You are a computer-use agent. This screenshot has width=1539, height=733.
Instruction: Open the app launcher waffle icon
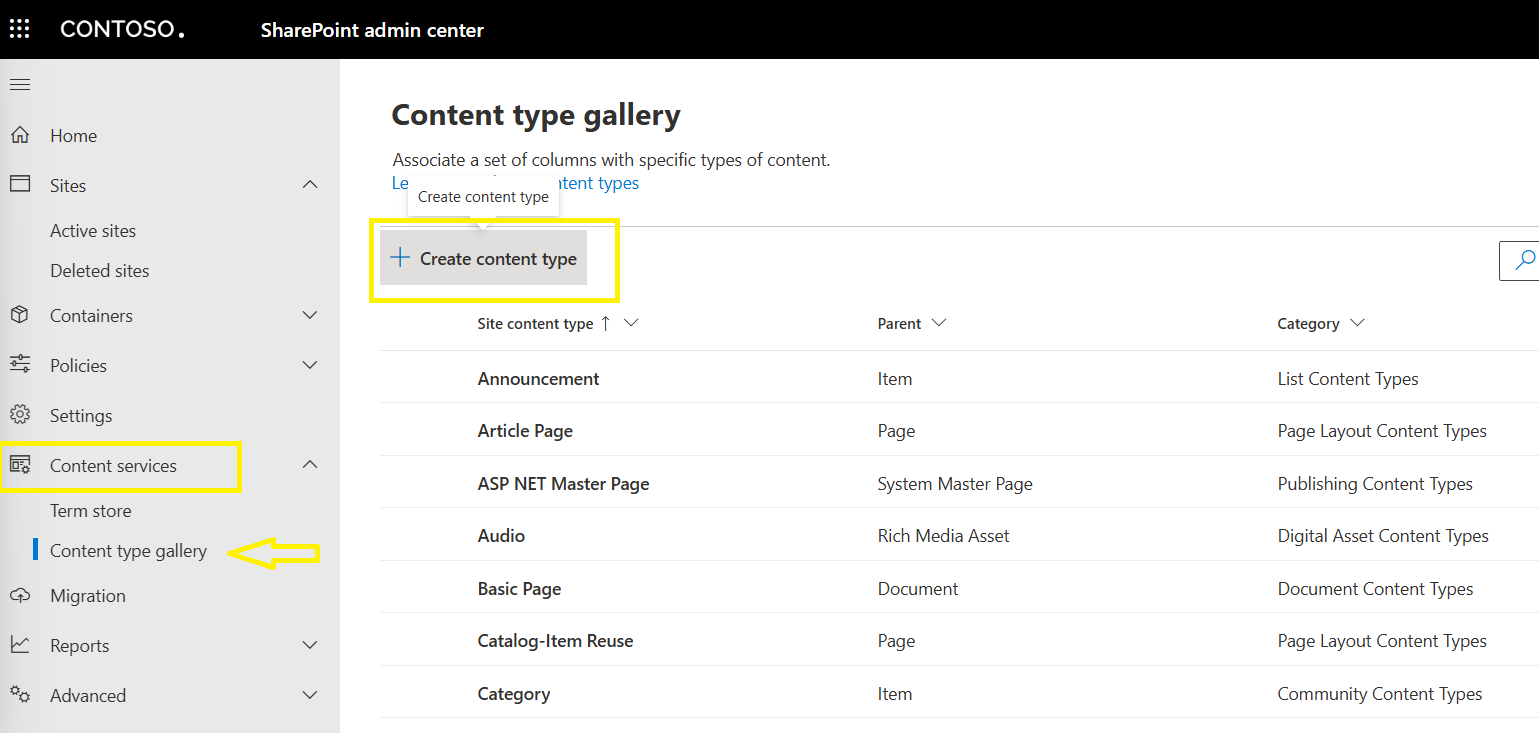point(20,29)
